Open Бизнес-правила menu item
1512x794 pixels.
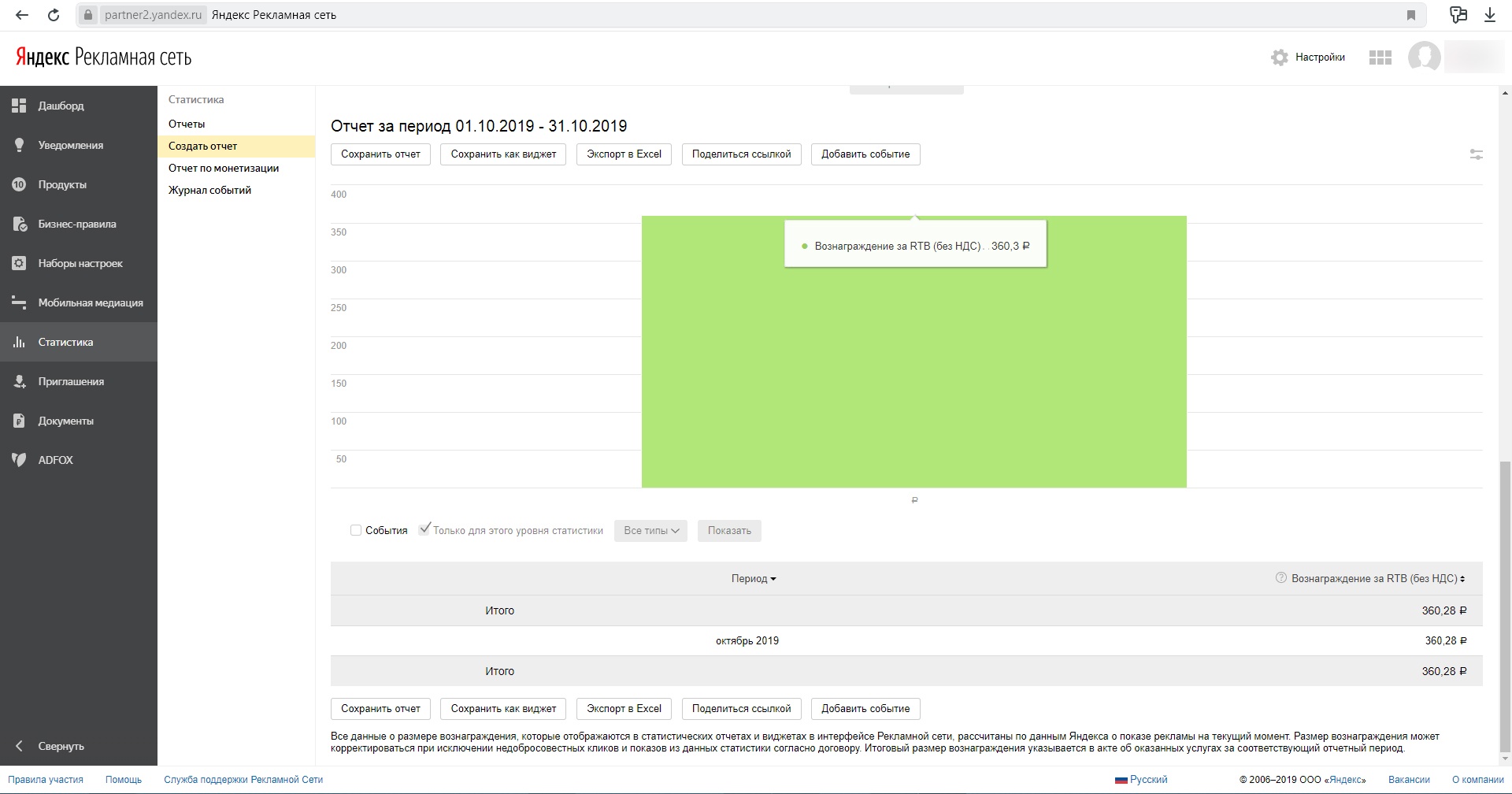77,224
